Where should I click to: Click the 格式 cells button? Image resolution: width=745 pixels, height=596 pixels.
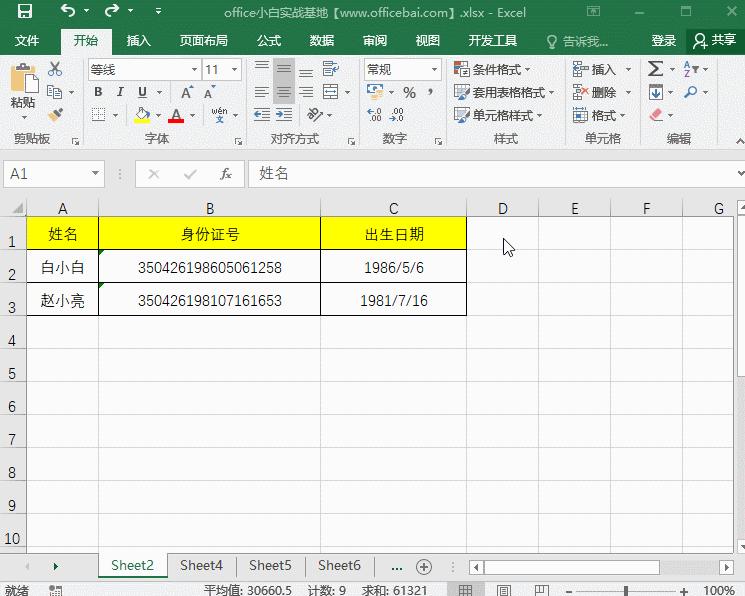599,115
